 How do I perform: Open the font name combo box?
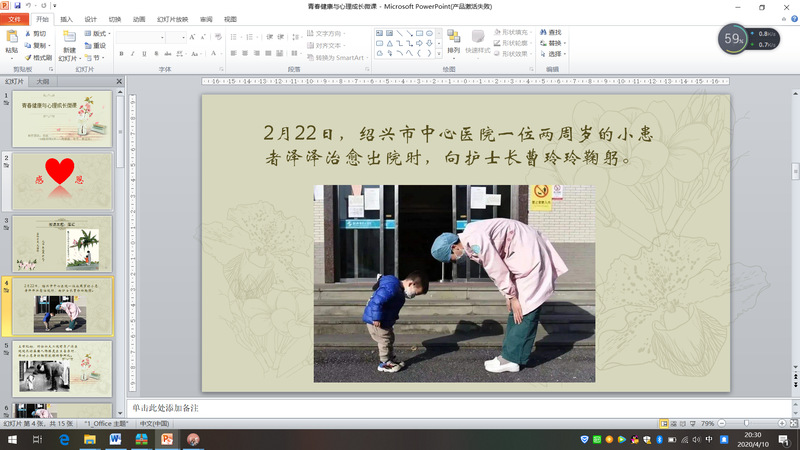[x=140, y=37]
